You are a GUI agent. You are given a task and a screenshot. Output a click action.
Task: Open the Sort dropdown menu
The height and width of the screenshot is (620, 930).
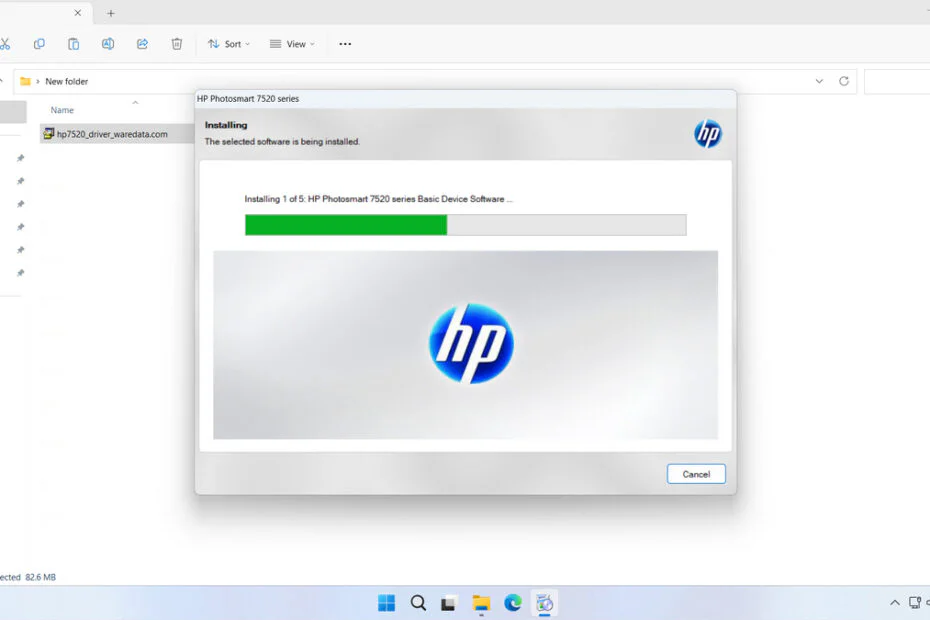[x=228, y=44]
